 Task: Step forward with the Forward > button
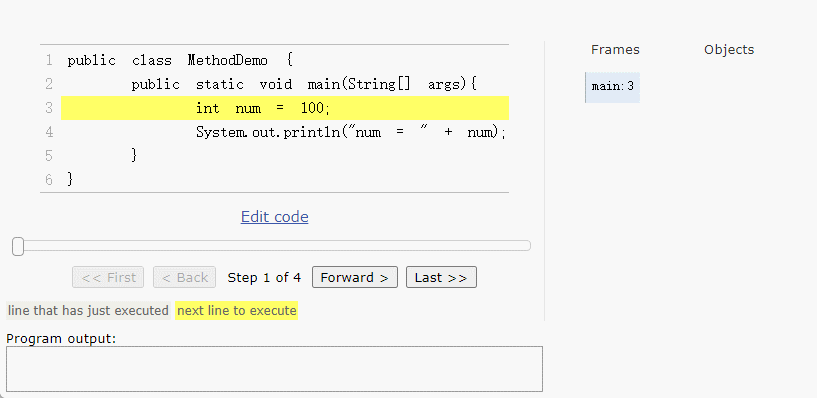pyautogui.click(x=355, y=277)
